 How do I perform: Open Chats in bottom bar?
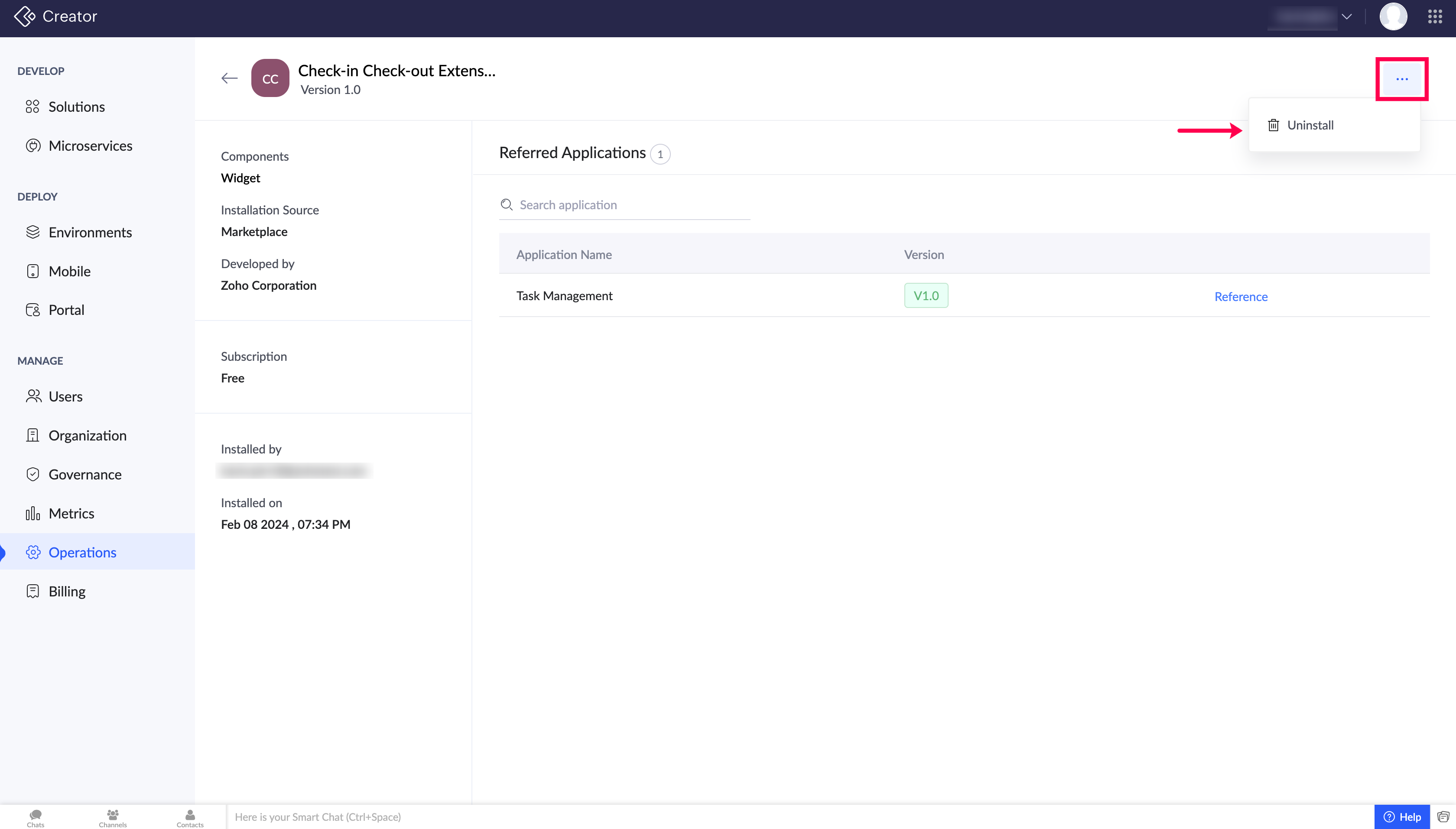pyautogui.click(x=36, y=818)
